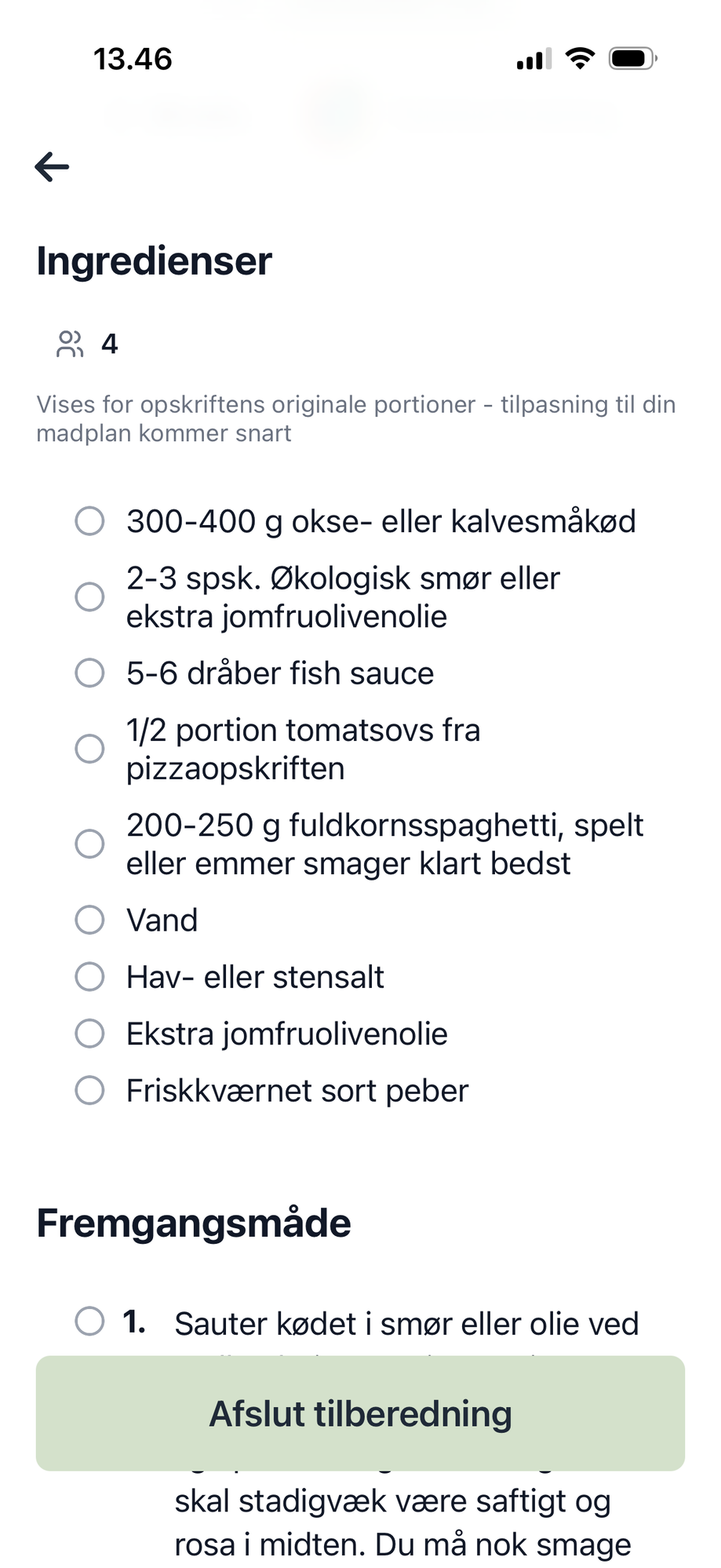Check off okse- eller kalvesmåkød ingredient

coord(89,520)
